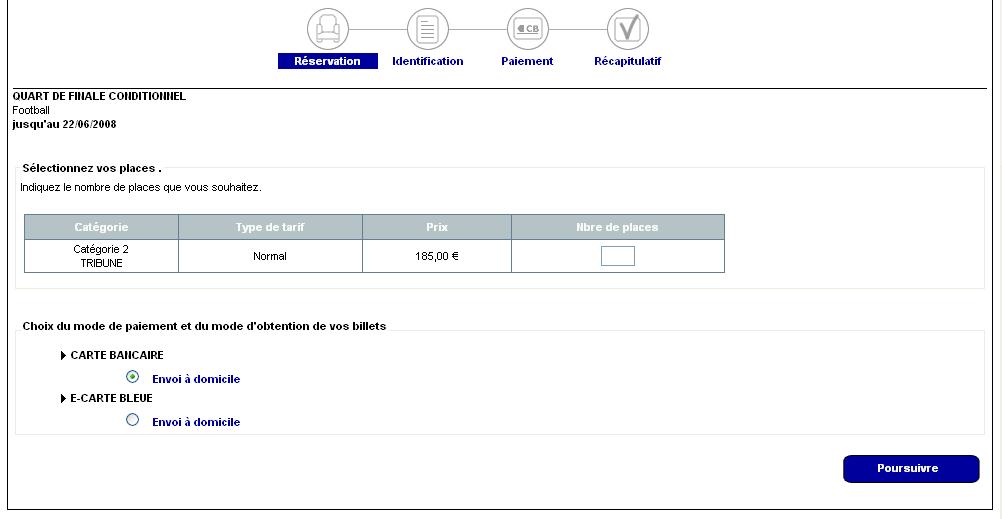Go to the Identification step label

(x=427, y=61)
